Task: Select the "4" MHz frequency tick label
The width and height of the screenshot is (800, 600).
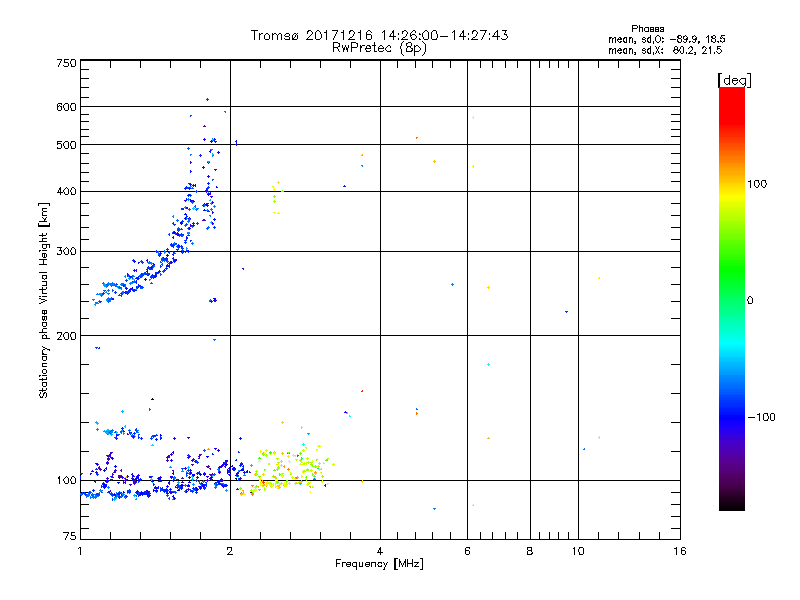Action: click(x=380, y=551)
